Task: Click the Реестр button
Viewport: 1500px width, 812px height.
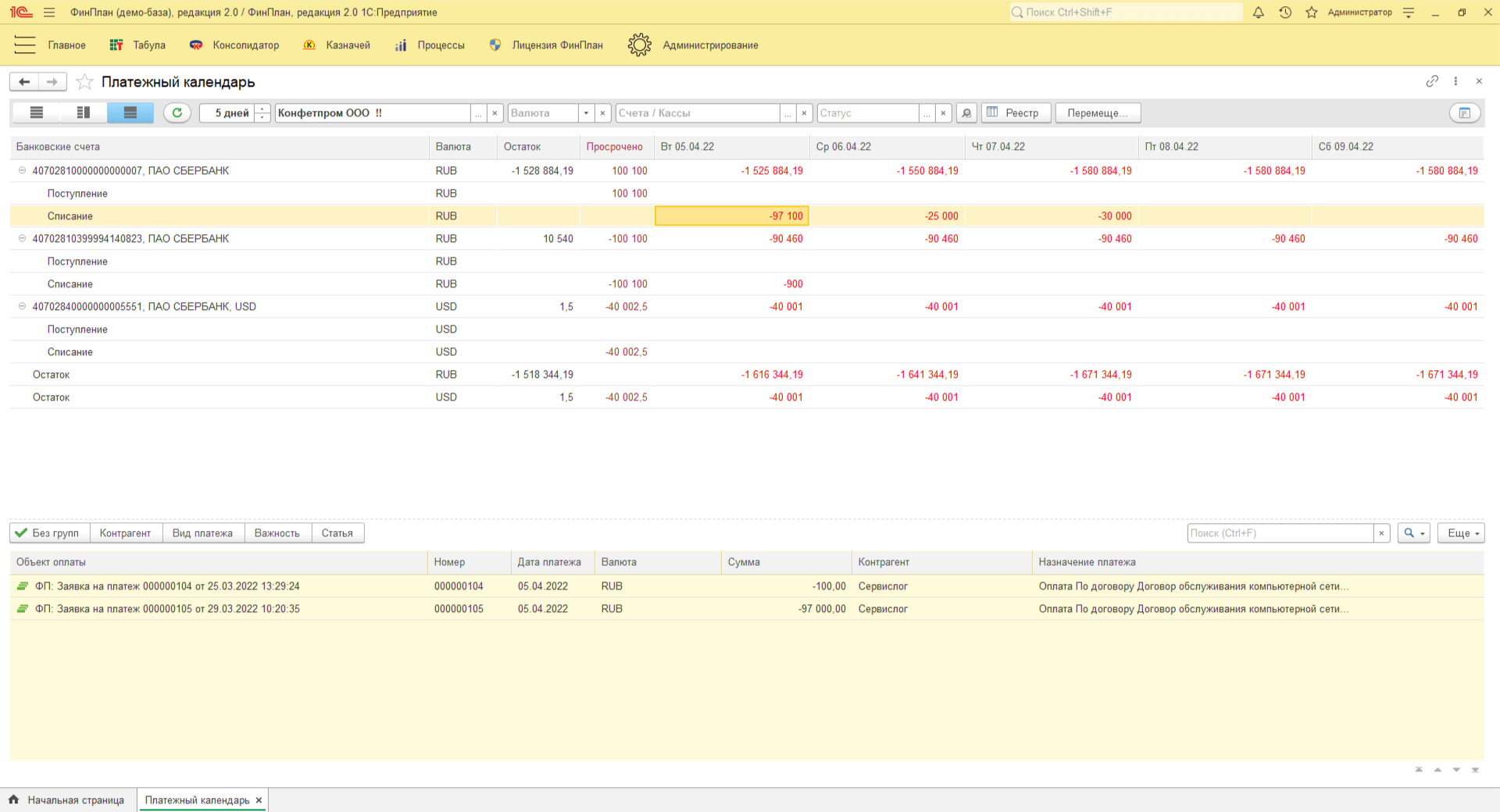Action: (1016, 113)
